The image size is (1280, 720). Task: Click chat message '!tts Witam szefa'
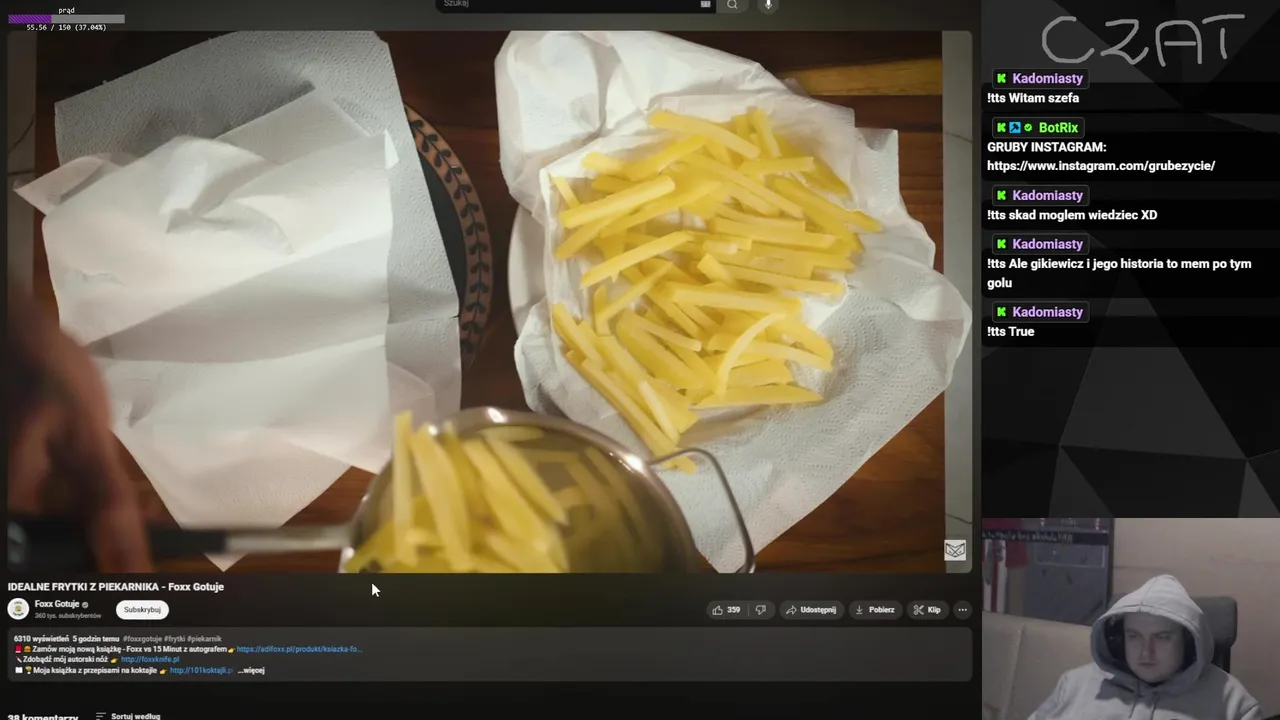(x=1033, y=98)
